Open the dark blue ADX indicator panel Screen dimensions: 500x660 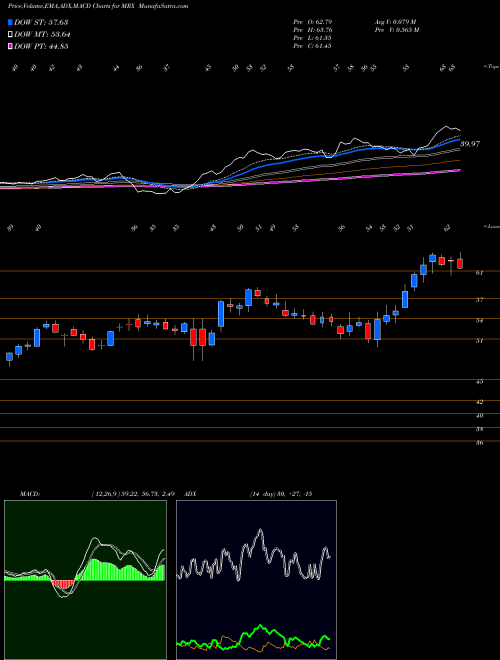256,580
